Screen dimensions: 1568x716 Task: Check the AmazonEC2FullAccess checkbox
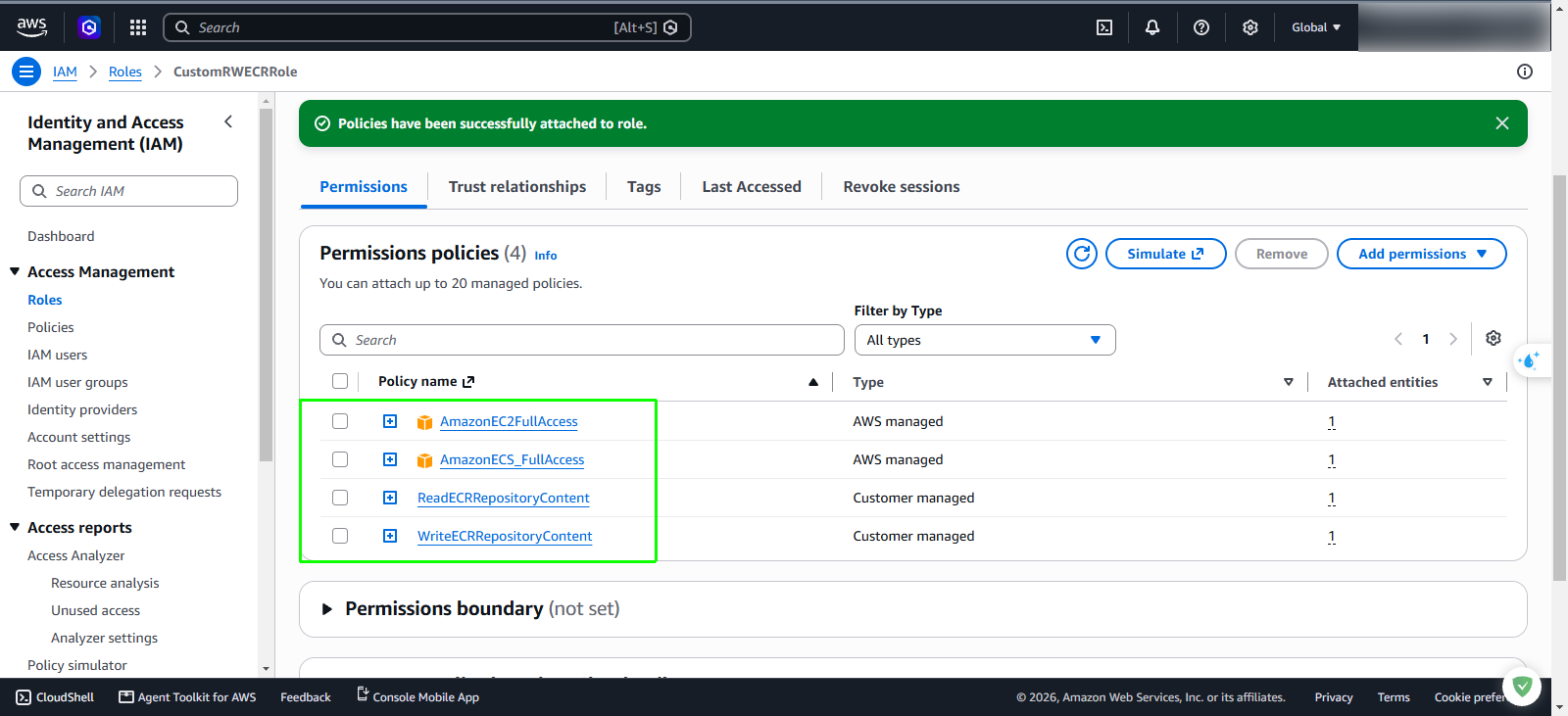click(340, 421)
